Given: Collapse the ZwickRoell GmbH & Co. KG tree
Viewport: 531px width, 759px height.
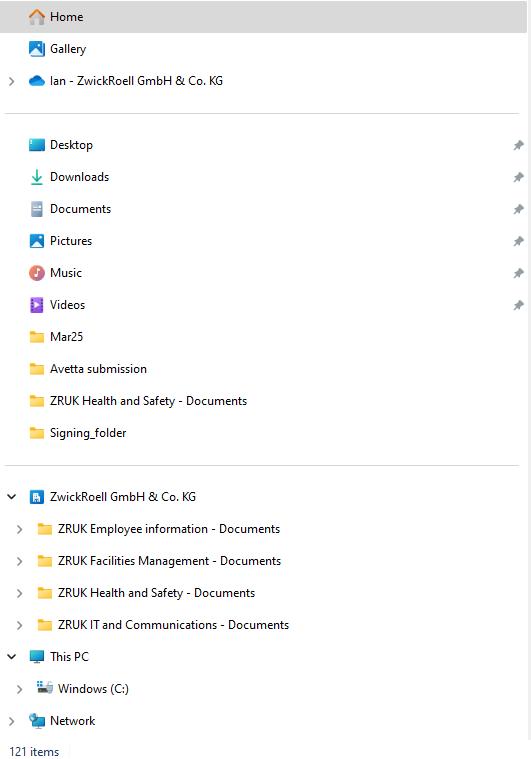Looking at the screenshot, I should [12, 497].
